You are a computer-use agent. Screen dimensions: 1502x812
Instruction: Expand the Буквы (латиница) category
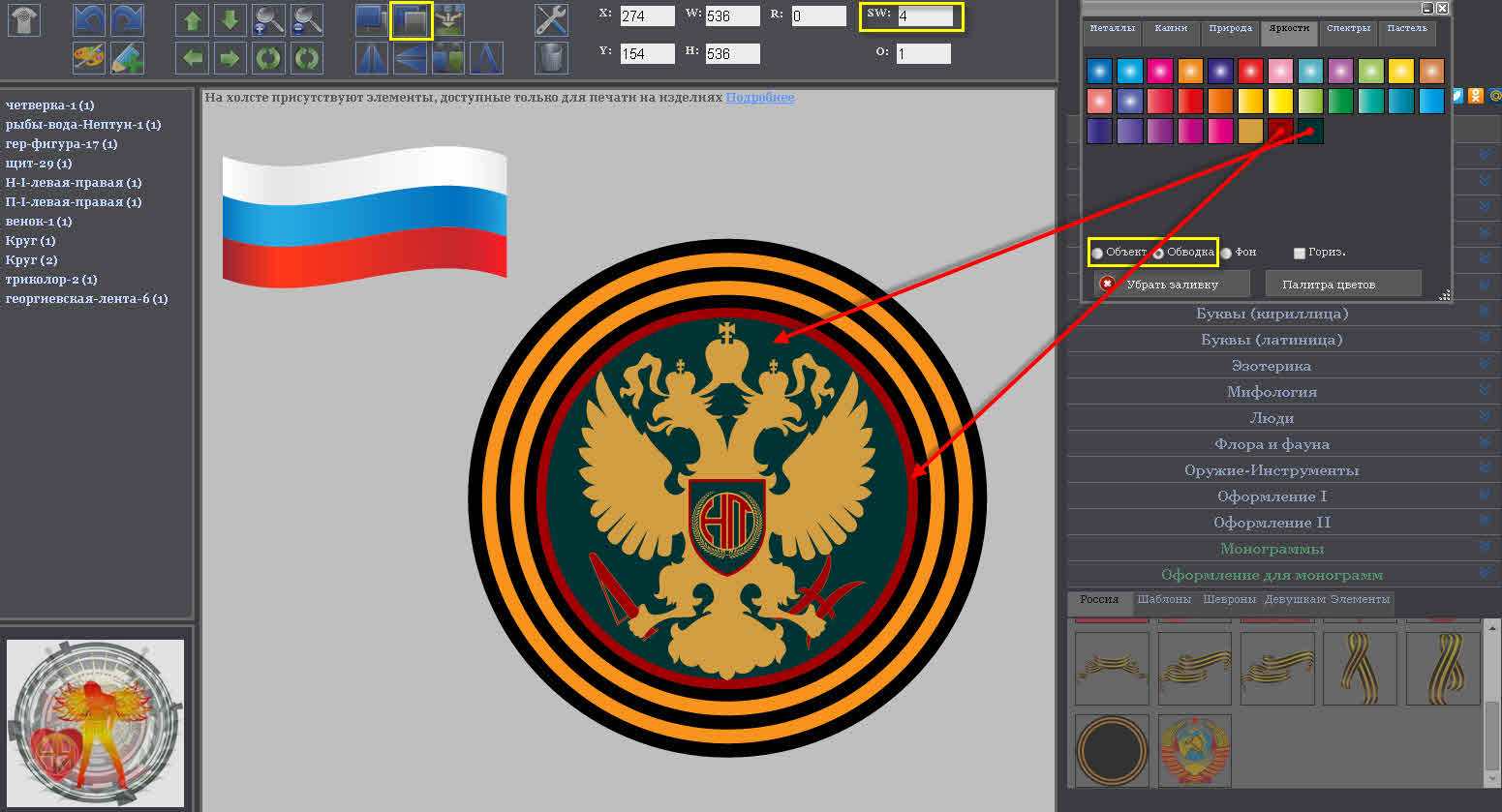coord(1272,340)
